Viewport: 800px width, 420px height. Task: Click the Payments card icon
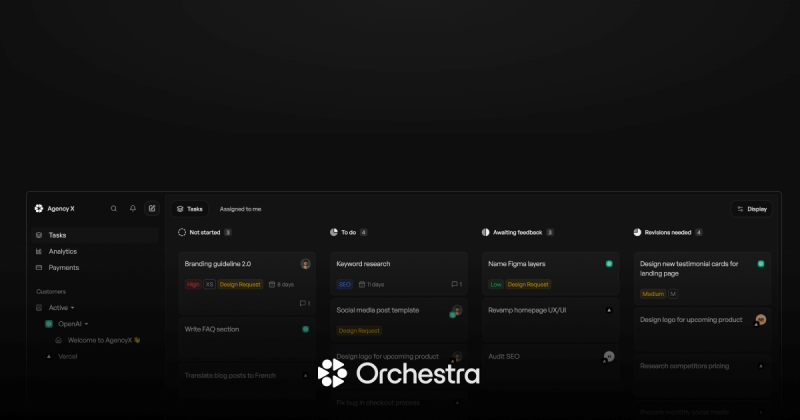pos(39,267)
